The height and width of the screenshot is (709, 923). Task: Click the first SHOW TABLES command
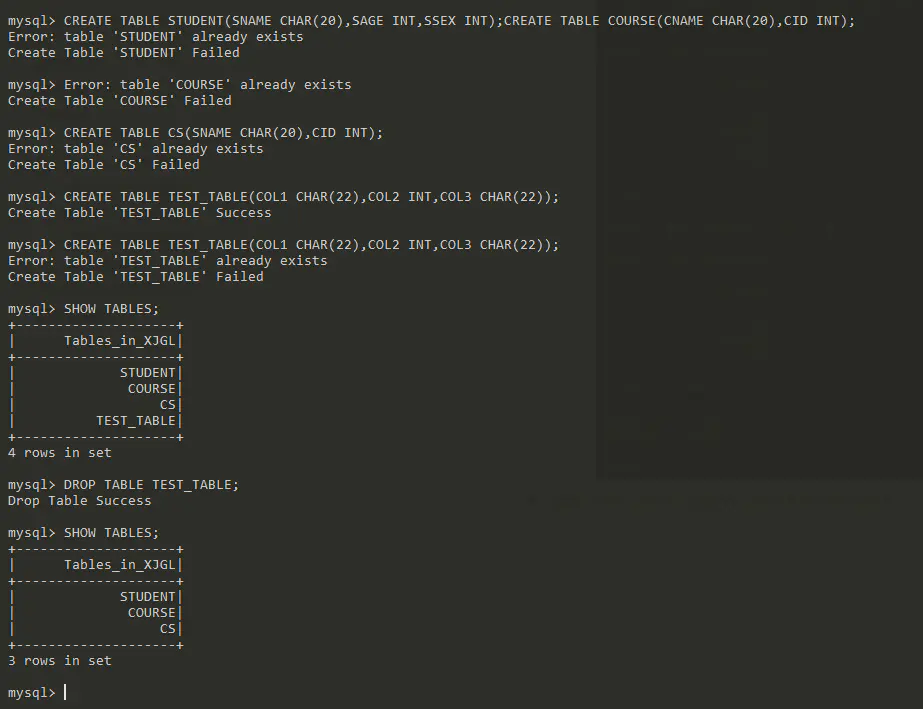pos(111,309)
